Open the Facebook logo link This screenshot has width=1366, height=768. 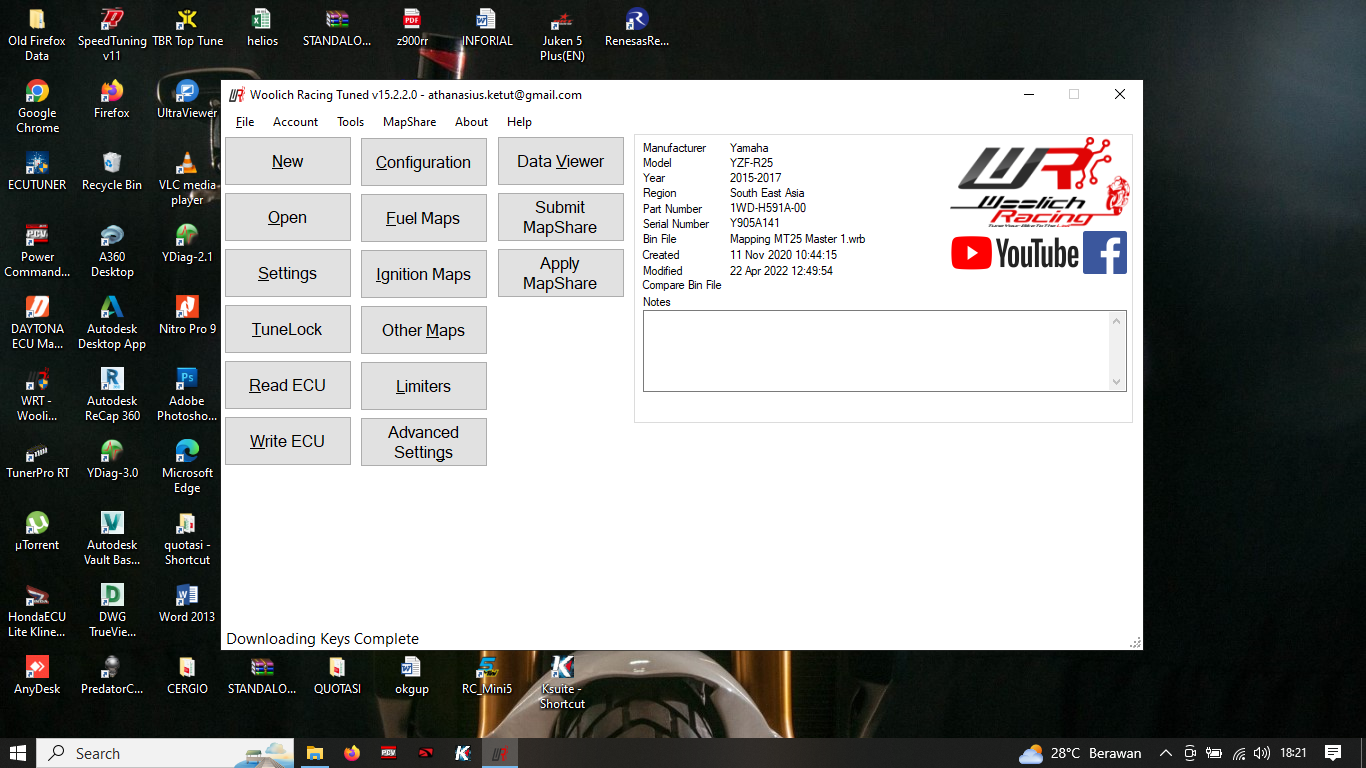click(1105, 253)
